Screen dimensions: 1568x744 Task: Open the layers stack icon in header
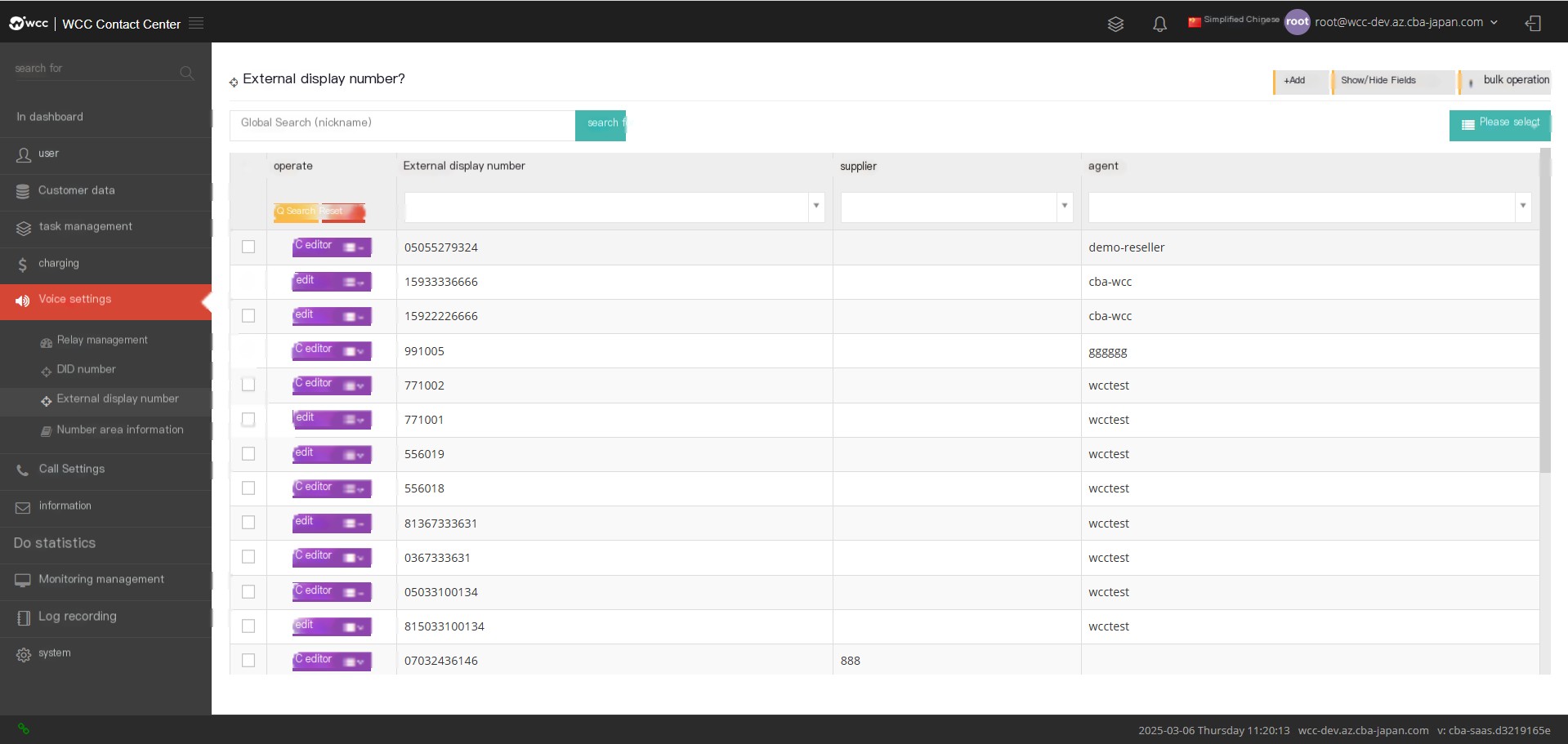pos(1115,24)
